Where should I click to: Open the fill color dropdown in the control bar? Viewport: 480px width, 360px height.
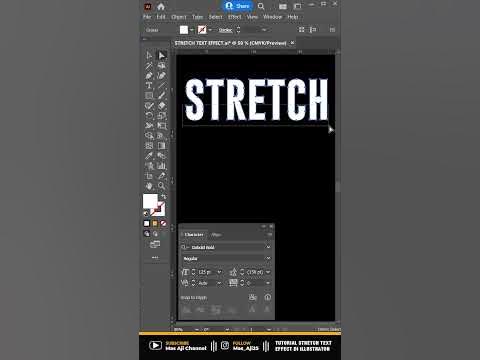(192, 30)
